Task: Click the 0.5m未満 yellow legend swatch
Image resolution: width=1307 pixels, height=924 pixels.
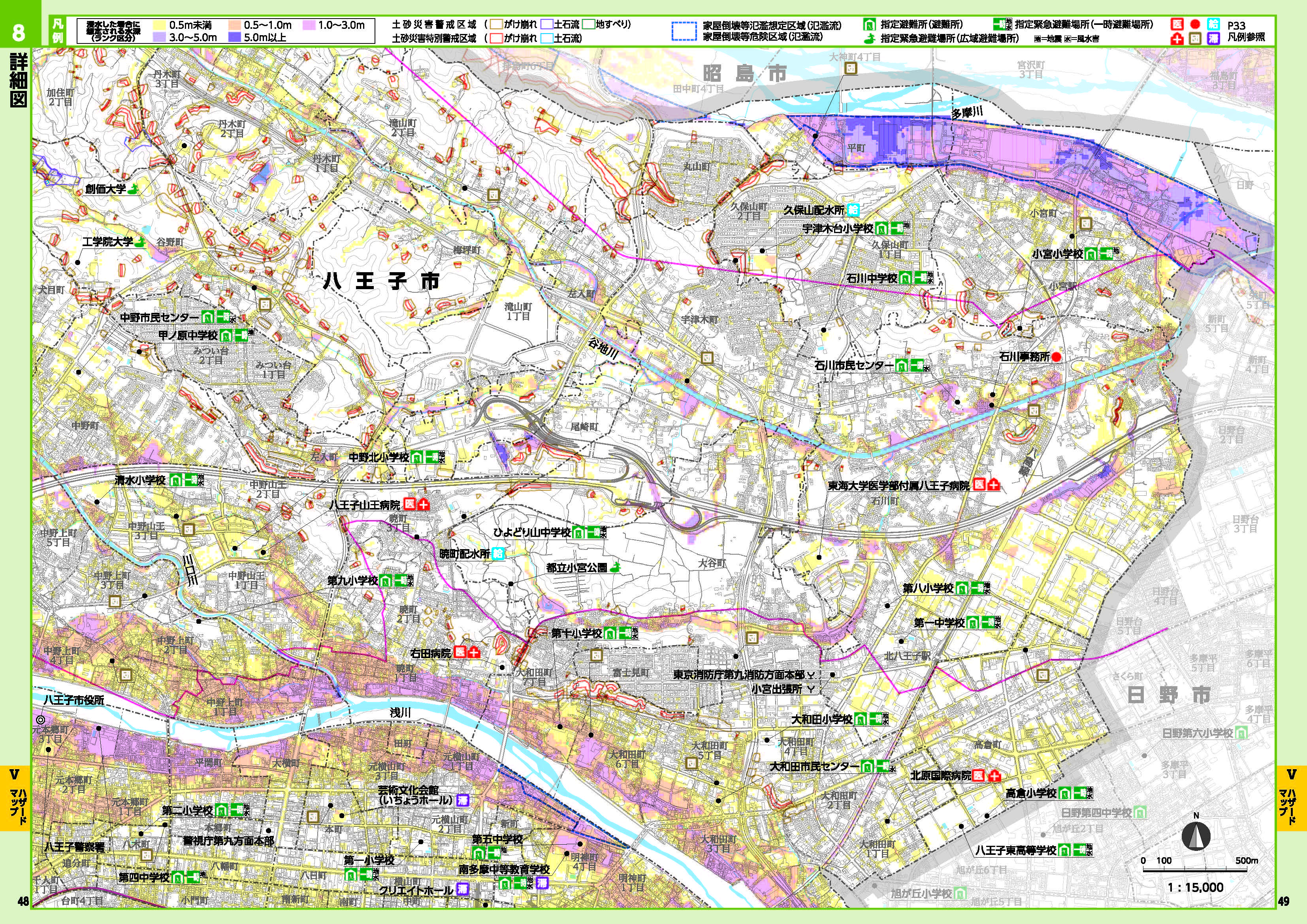Action: tap(159, 26)
